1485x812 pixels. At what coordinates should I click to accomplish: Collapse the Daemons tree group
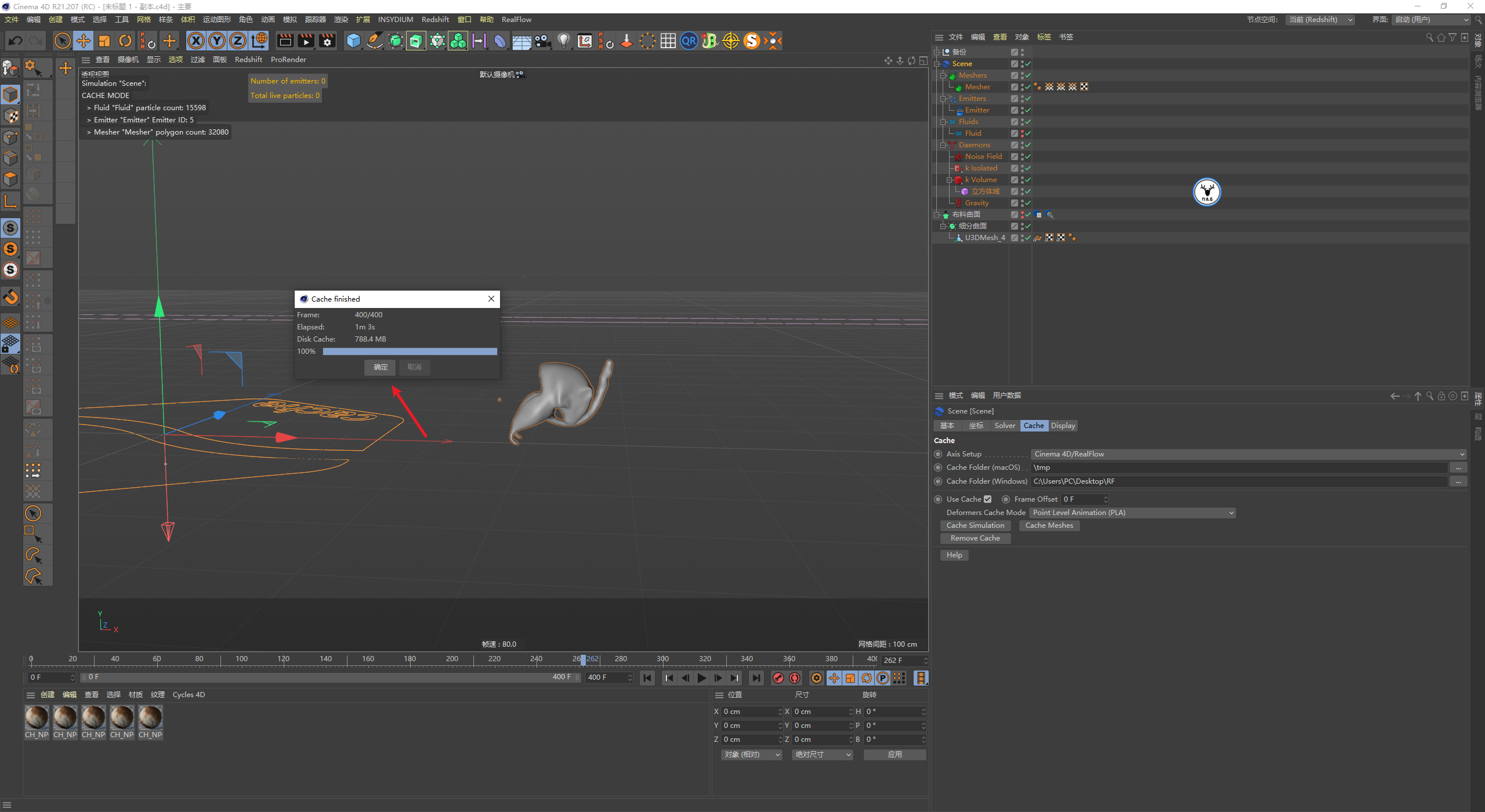(943, 145)
